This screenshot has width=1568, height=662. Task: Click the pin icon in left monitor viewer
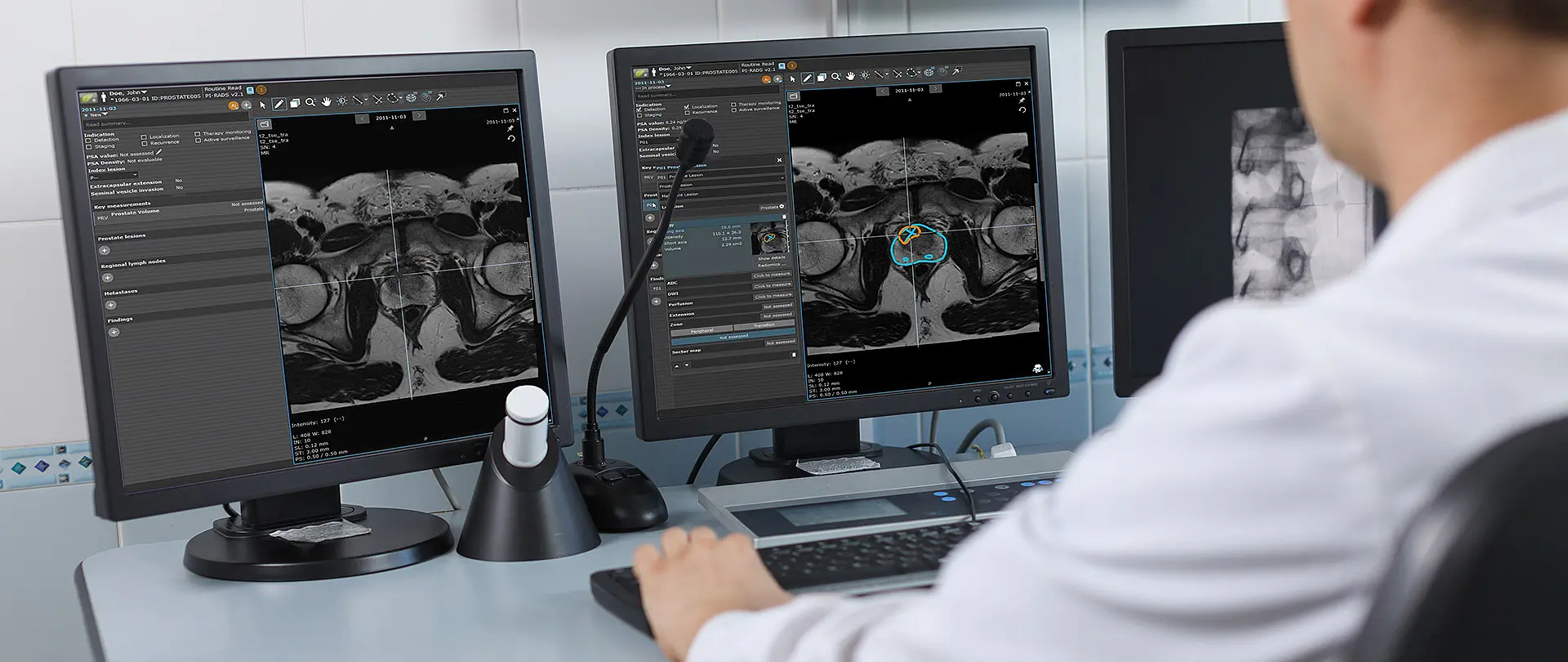(x=510, y=128)
